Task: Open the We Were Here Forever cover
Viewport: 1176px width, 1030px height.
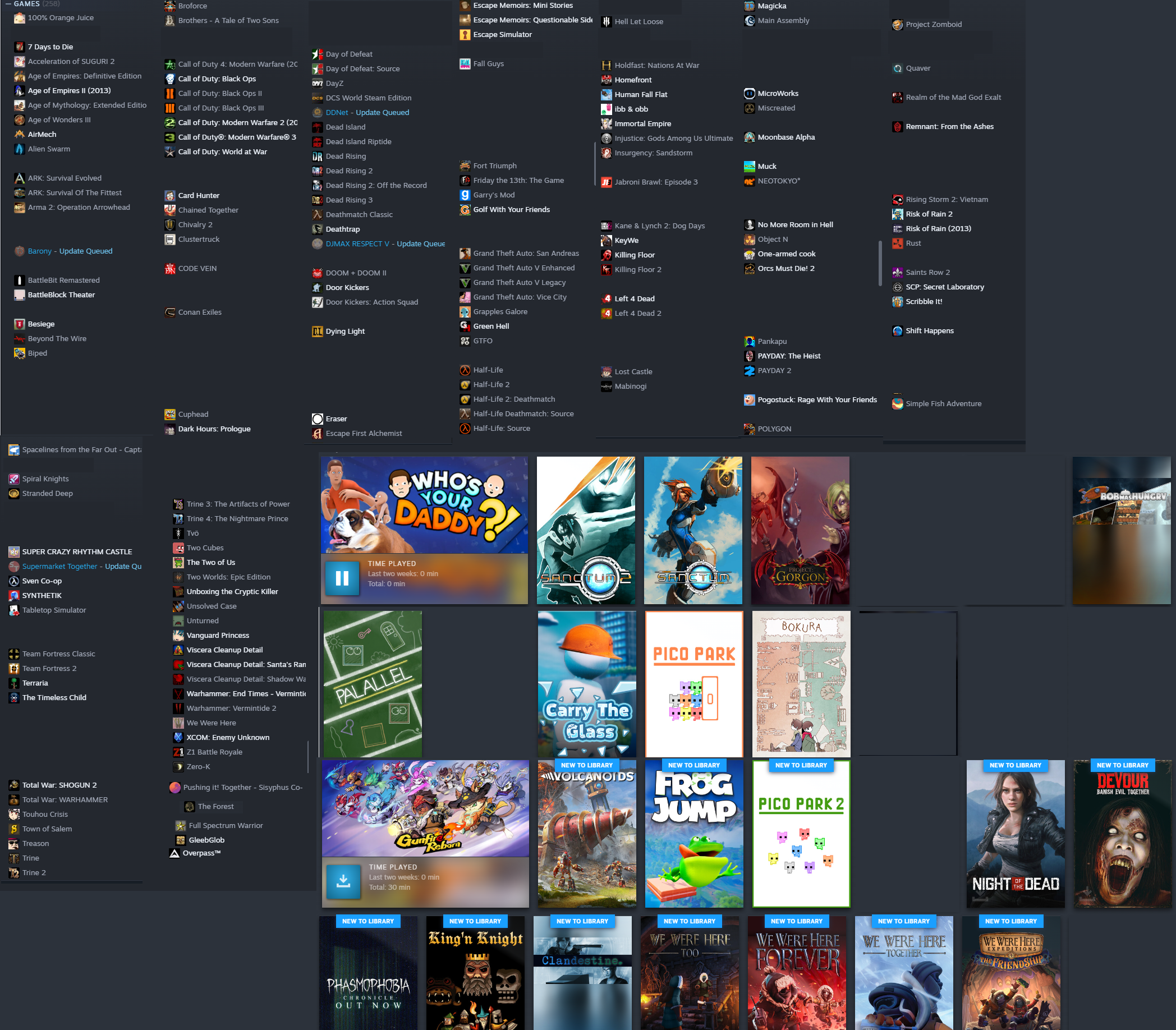Action: click(797, 973)
